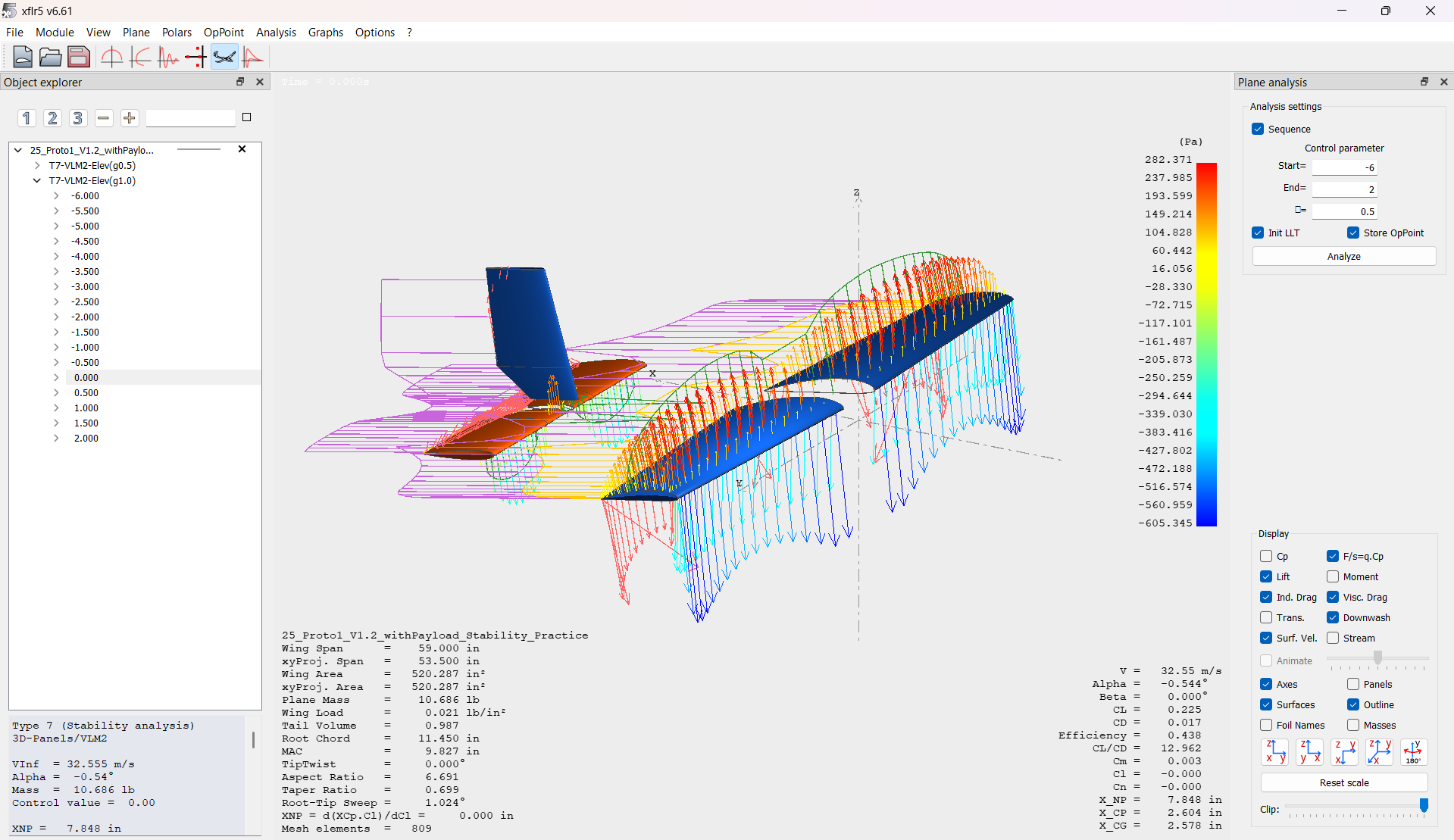Viewport: 1454px width, 840px height.
Task: Float the Plane analysis panel
Action: 1424,82
